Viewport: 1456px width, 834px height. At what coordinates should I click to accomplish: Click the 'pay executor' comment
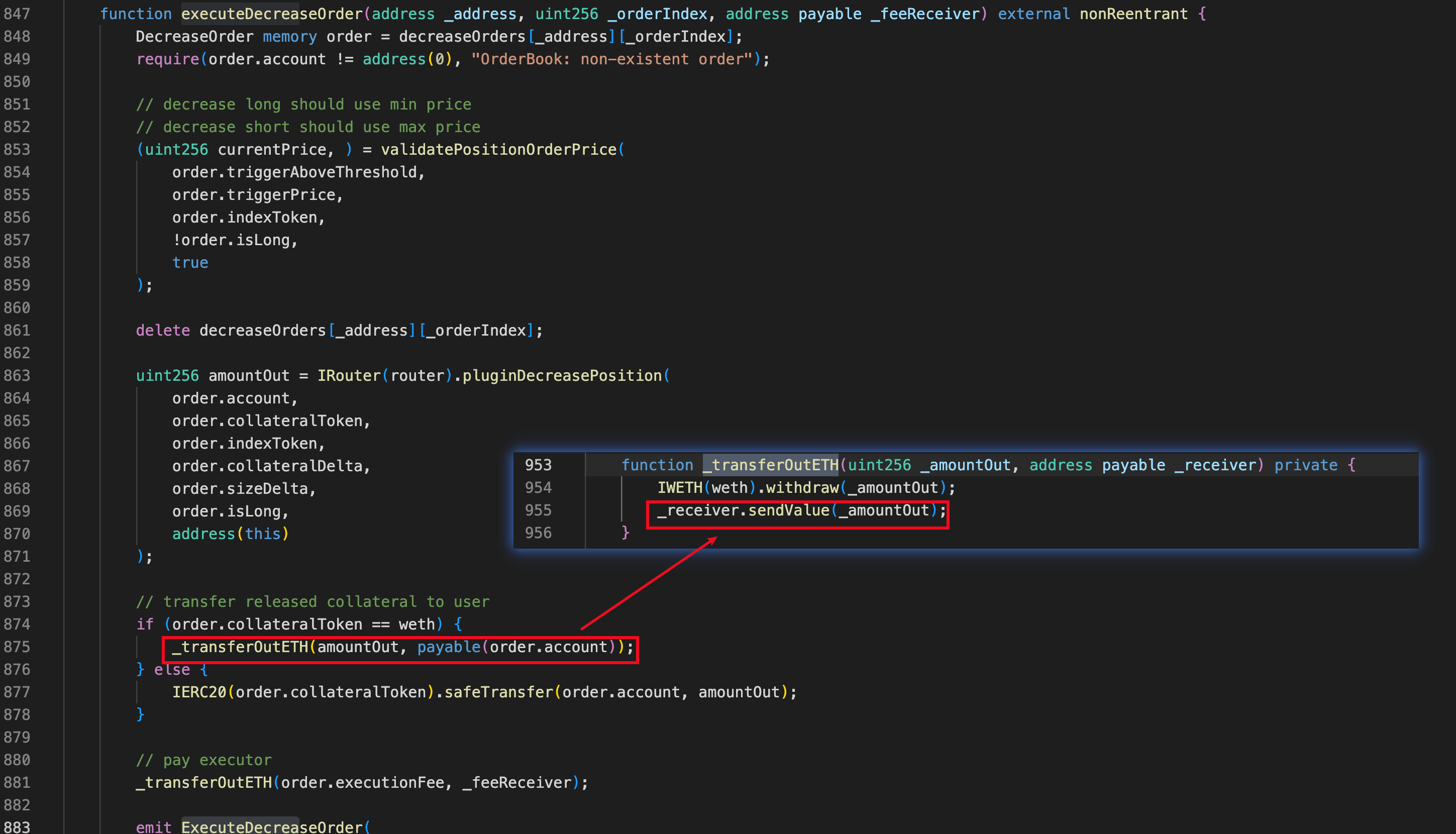pyautogui.click(x=204, y=760)
